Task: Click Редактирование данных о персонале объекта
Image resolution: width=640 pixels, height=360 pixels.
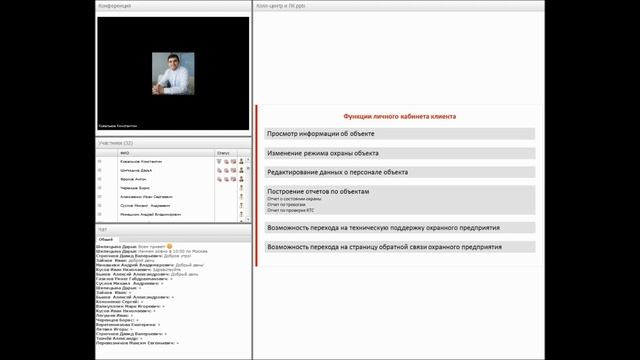Action: [x=400, y=172]
